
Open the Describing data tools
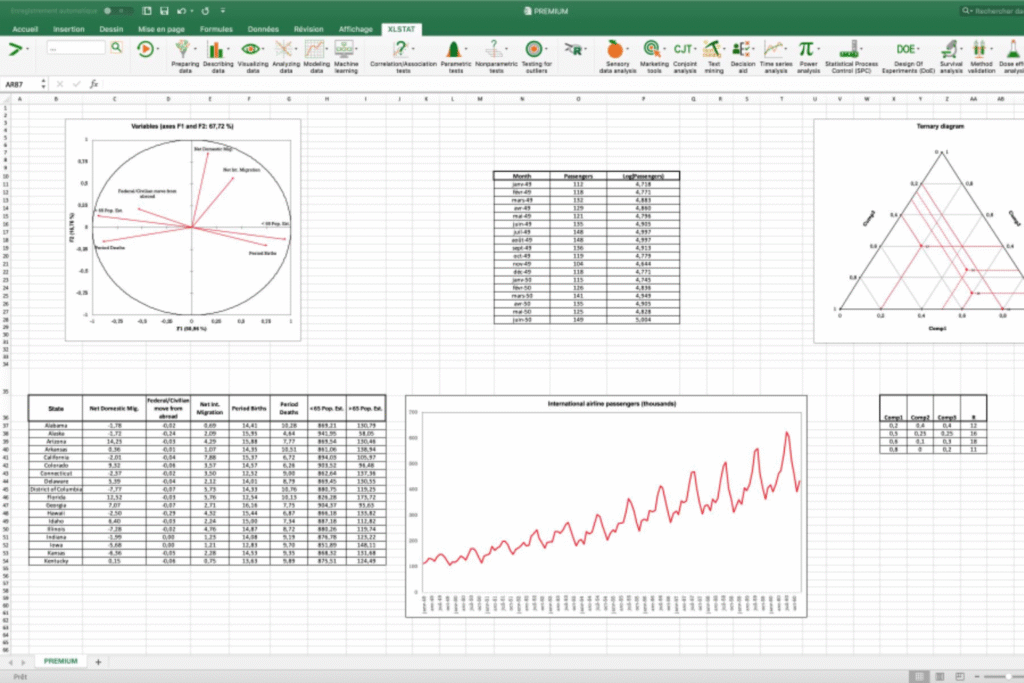(x=217, y=57)
